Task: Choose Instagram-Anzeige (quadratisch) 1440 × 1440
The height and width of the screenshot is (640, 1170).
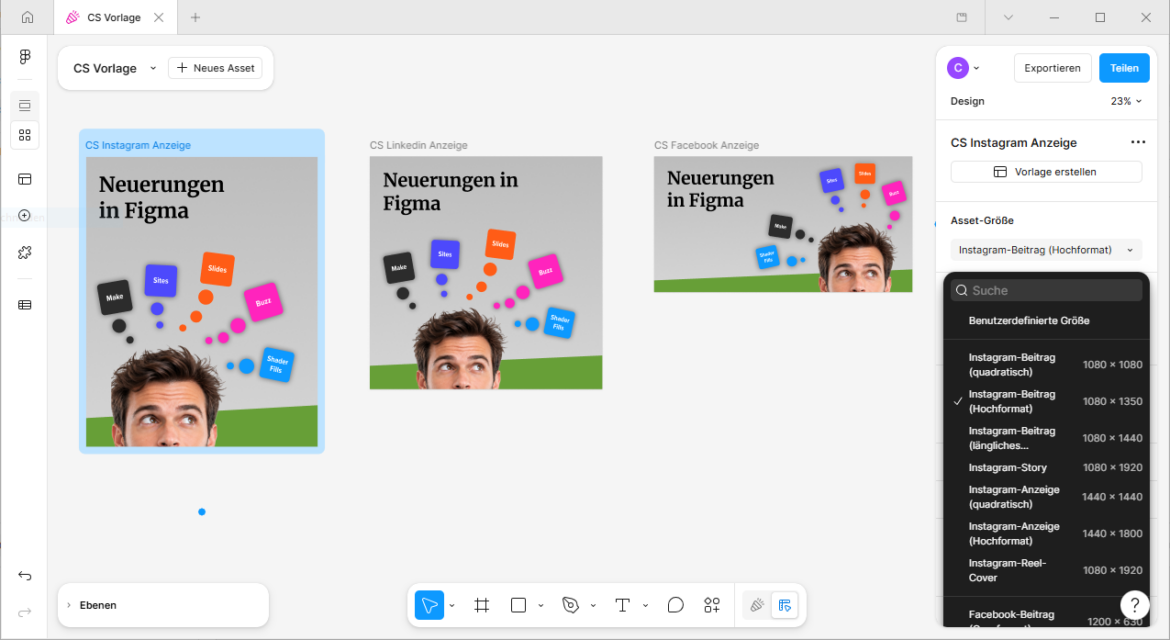Action: [x=1046, y=497]
